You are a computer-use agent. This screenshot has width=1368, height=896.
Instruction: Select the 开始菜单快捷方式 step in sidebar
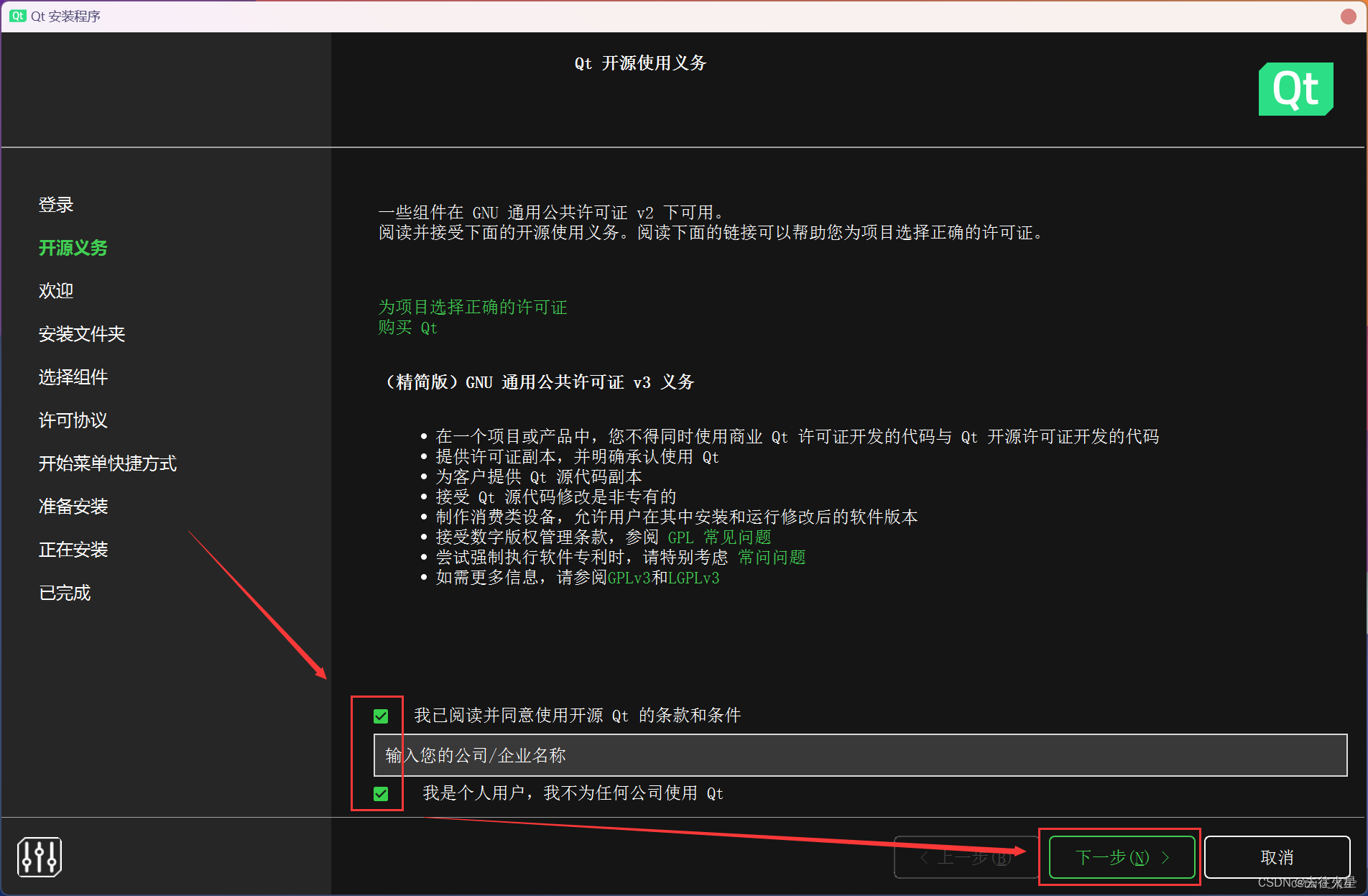pos(108,463)
